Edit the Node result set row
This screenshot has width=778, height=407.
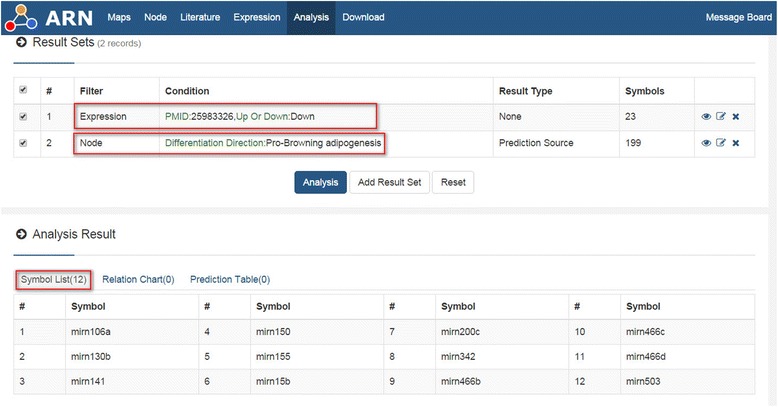point(721,143)
